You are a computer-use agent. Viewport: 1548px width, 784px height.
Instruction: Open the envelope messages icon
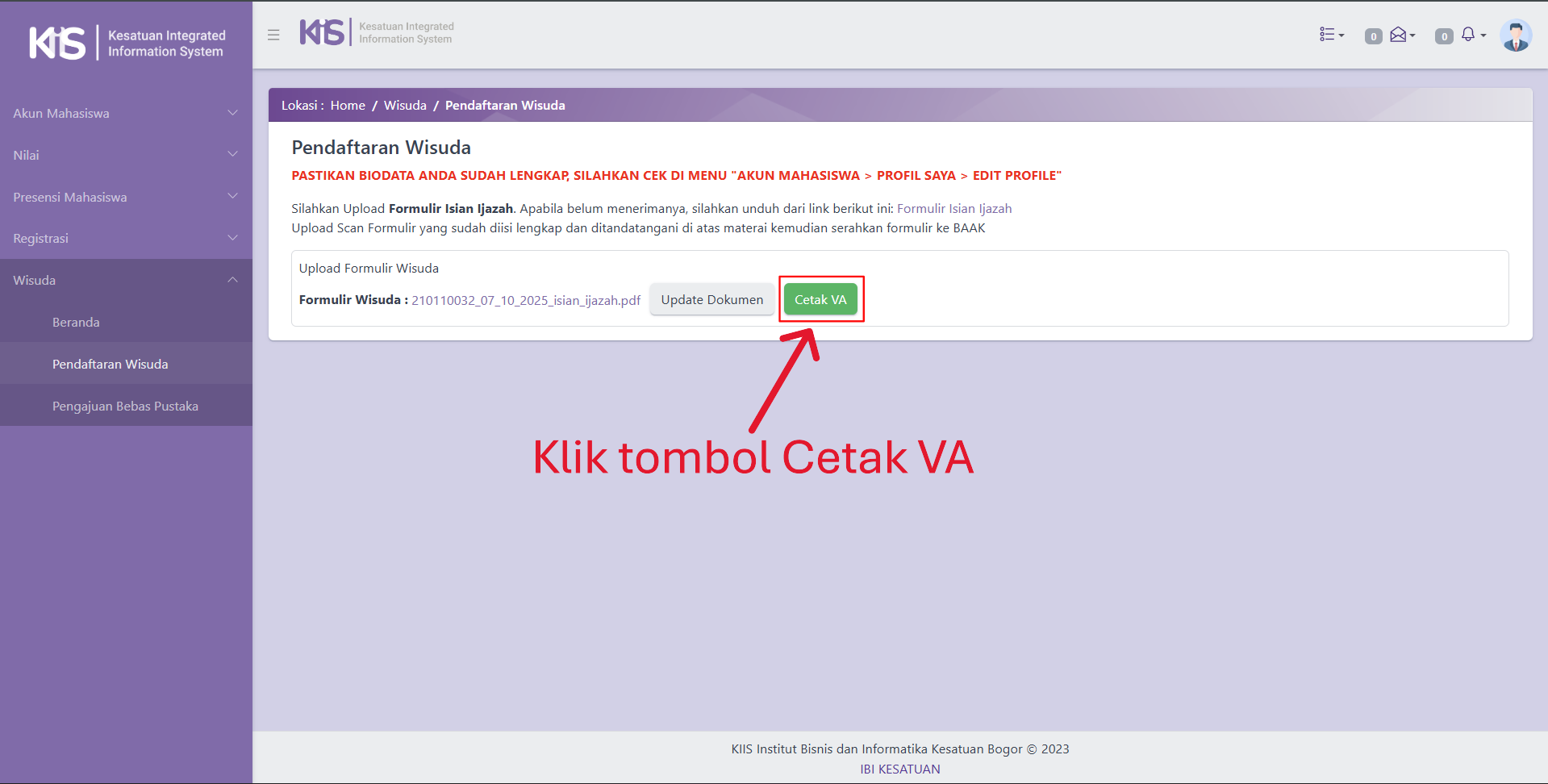pyautogui.click(x=1400, y=35)
